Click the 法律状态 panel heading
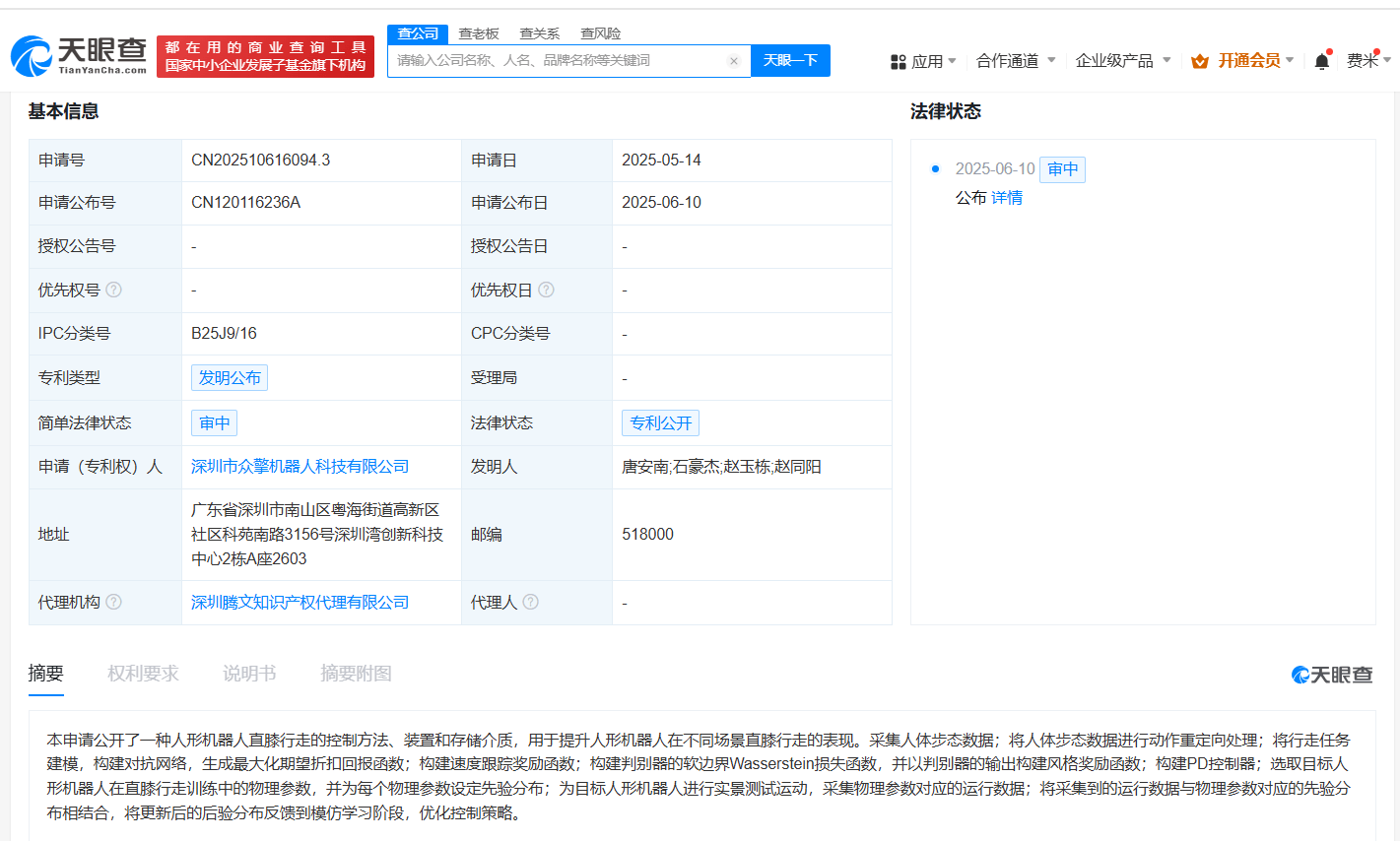 click(946, 111)
